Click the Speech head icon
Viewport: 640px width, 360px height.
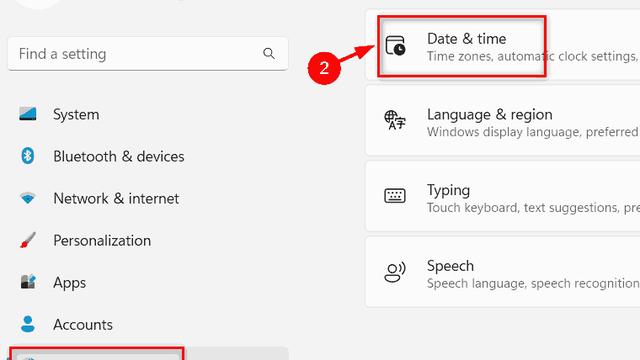click(x=395, y=272)
